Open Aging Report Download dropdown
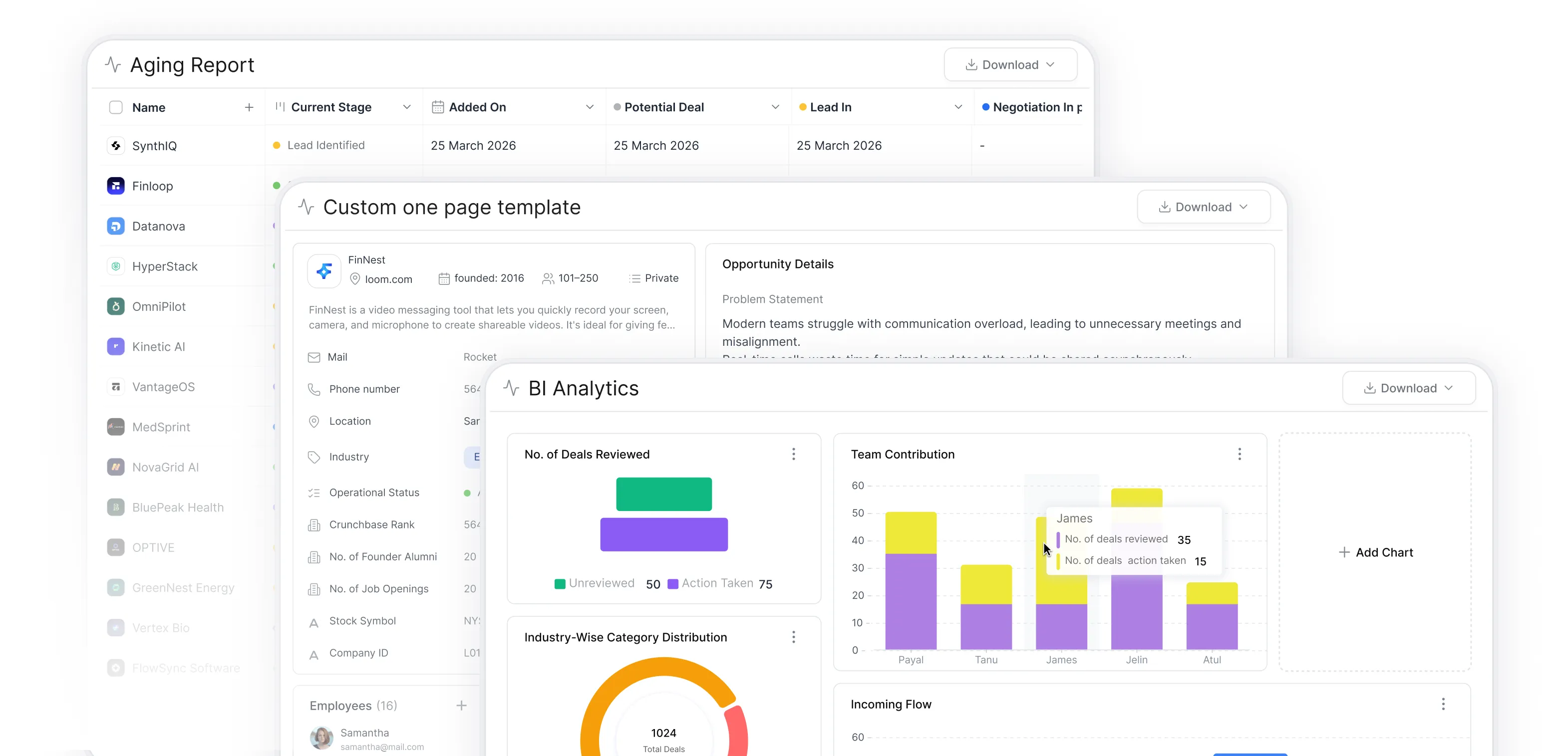The width and height of the screenshot is (1568, 756). point(1010,64)
